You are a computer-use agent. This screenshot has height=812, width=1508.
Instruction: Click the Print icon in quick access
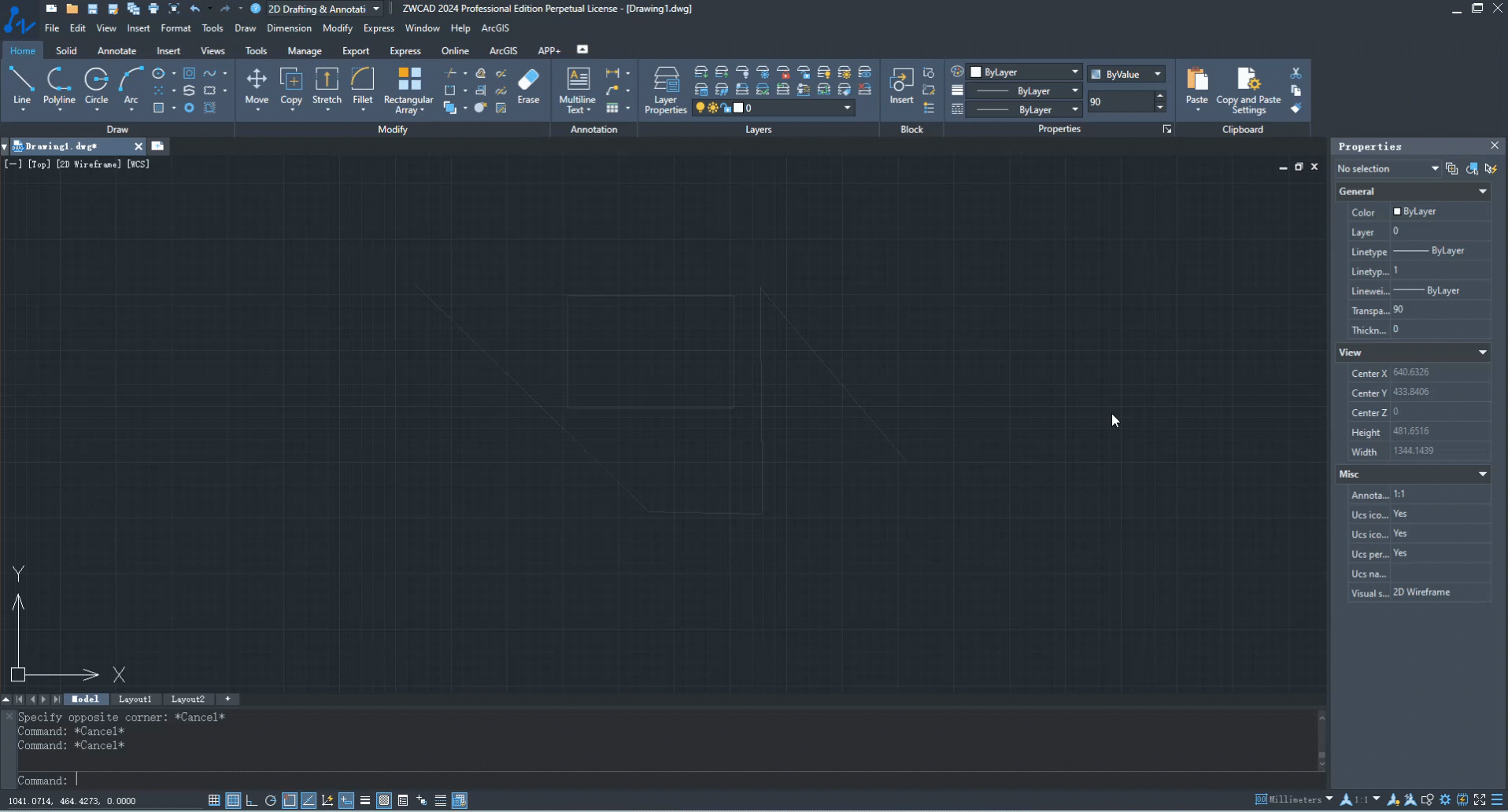pyautogui.click(x=153, y=9)
